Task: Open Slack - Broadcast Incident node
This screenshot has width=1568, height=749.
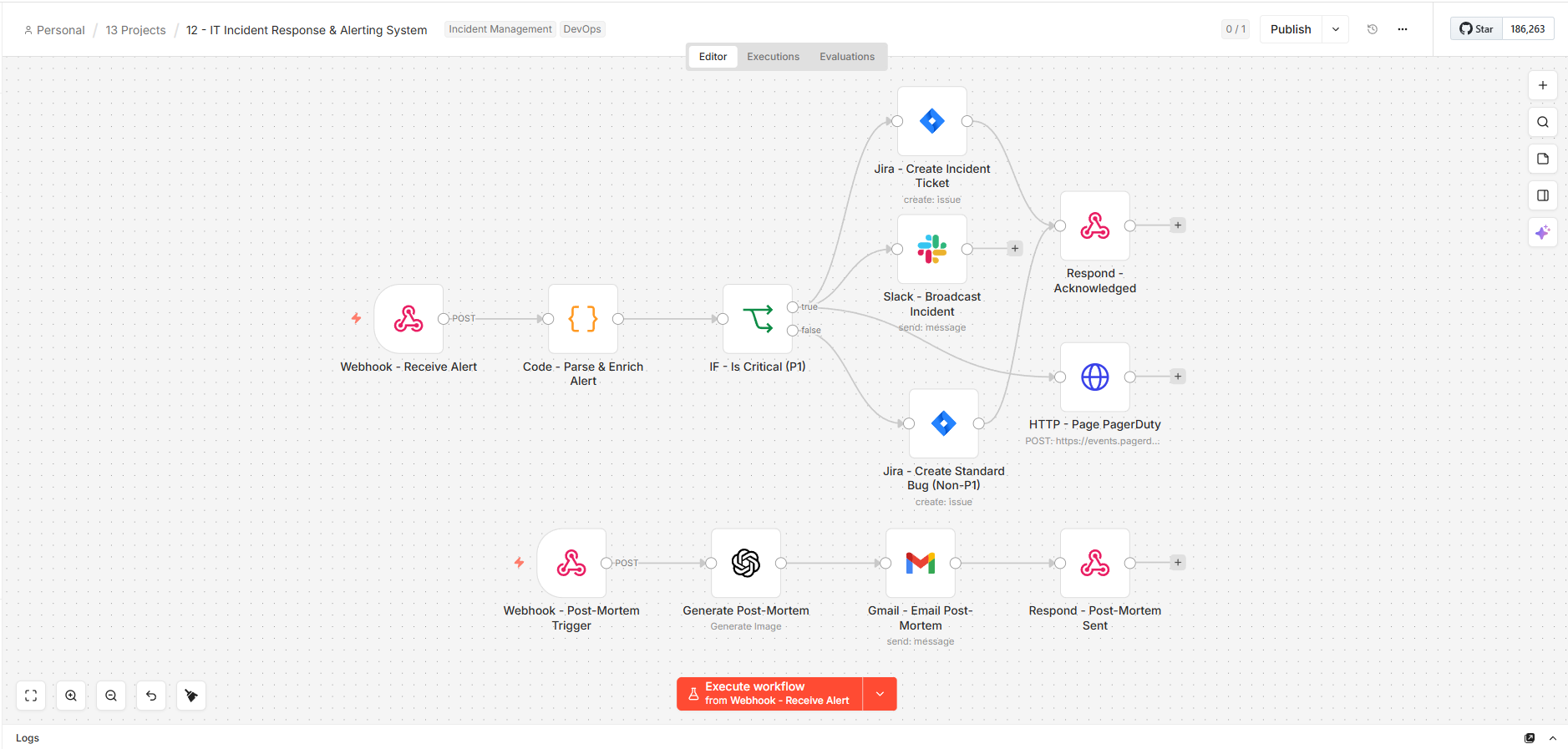Action: pos(932,249)
